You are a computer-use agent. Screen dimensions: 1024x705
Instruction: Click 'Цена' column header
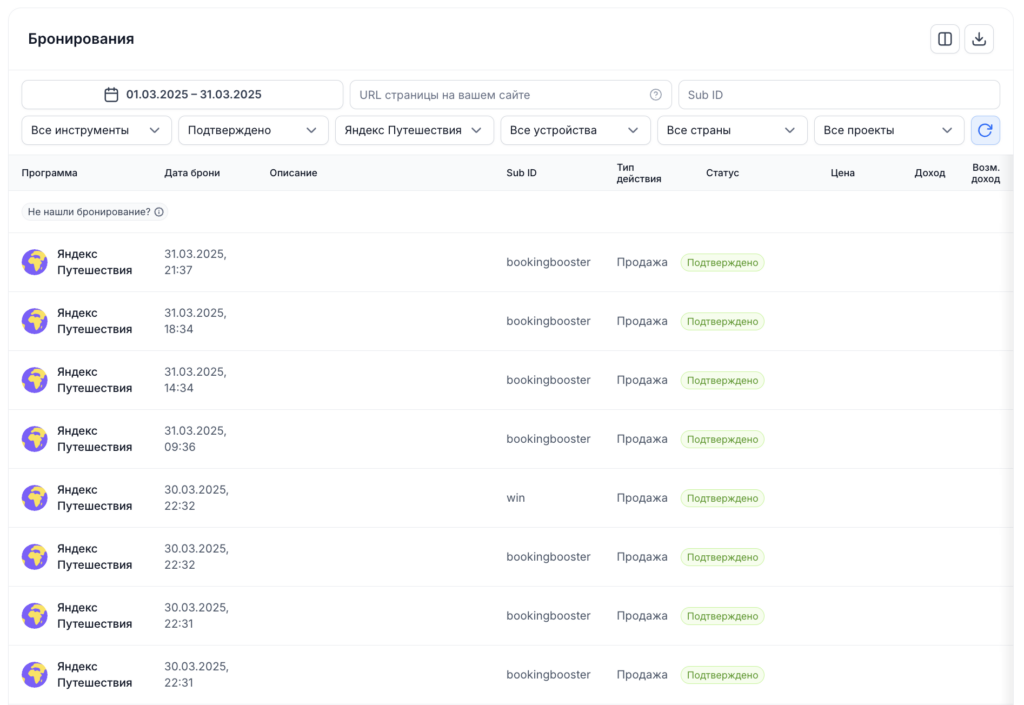click(x=842, y=173)
